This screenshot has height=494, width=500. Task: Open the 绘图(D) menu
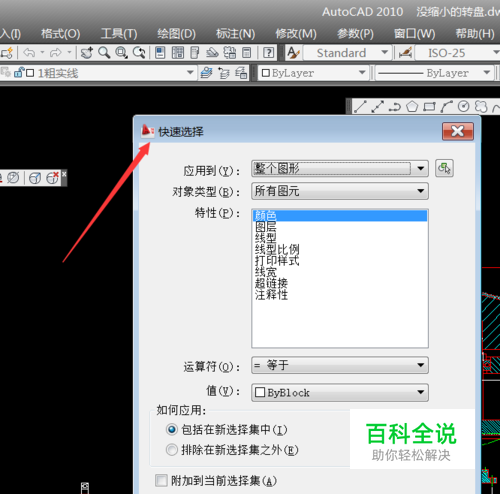[177, 33]
